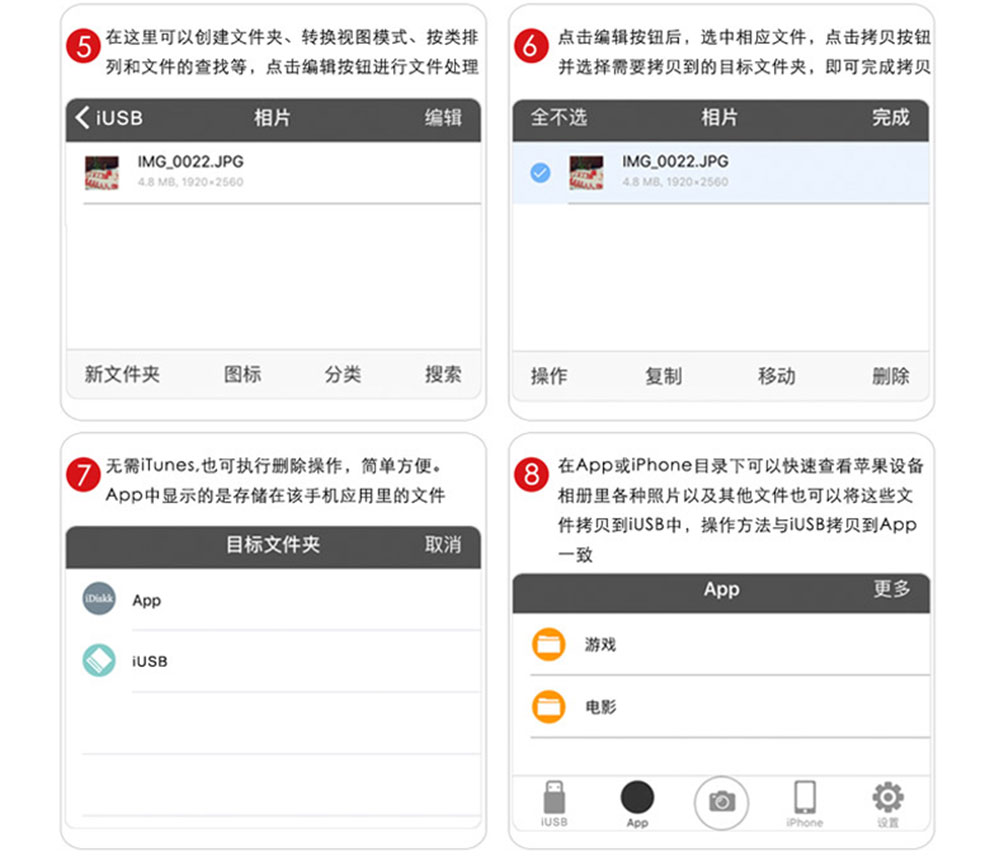
Task: Open 操作 menu in edit toolbar
Action: 549,376
